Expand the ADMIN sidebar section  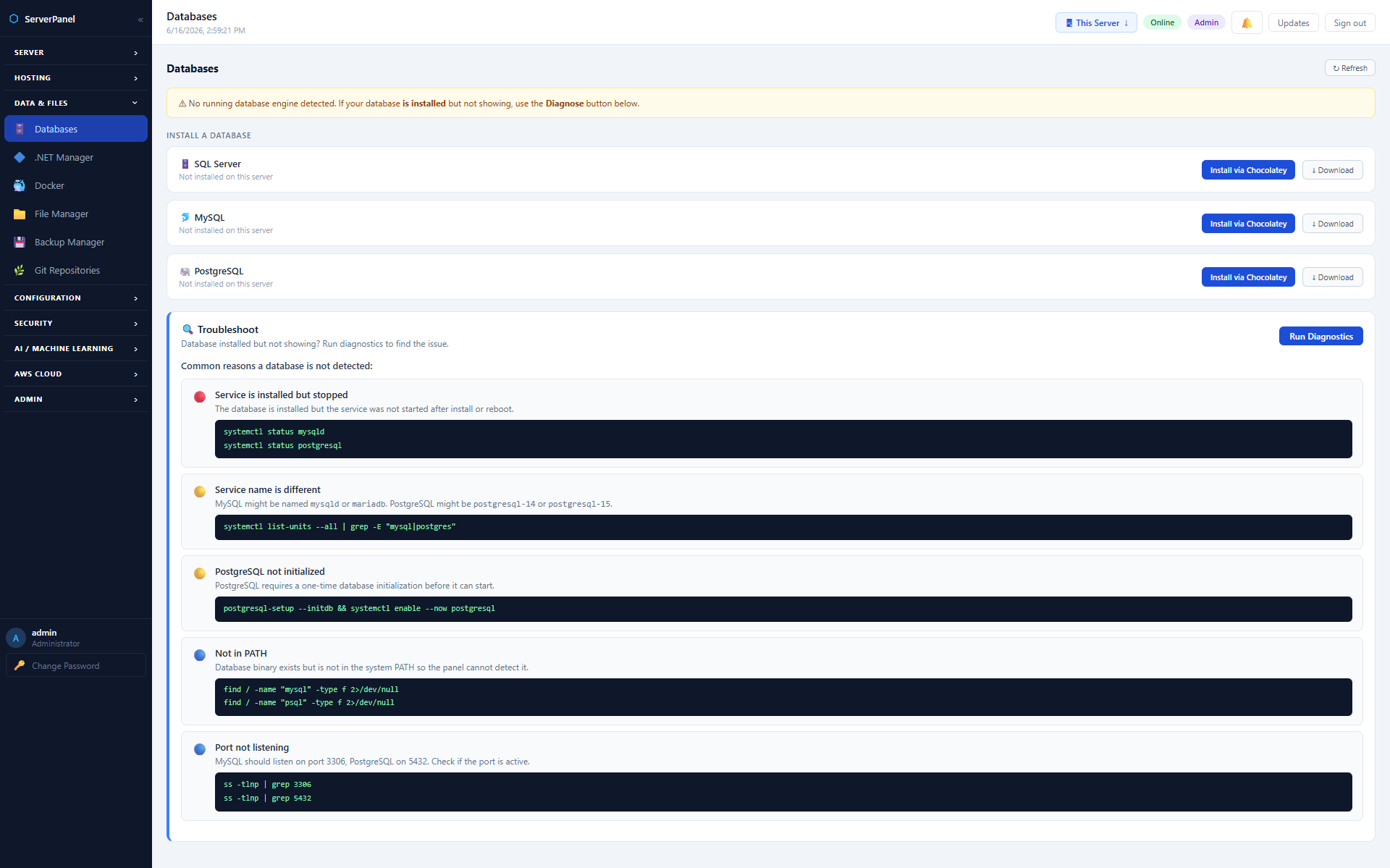click(x=75, y=399)
